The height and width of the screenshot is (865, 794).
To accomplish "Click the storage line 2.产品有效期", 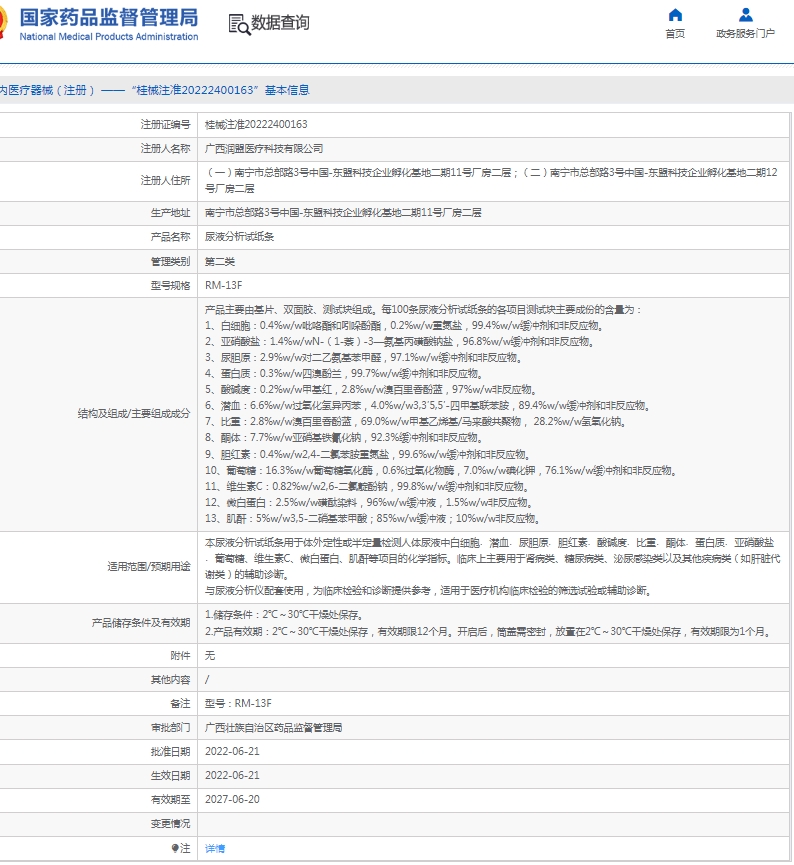I will [490, 631].
